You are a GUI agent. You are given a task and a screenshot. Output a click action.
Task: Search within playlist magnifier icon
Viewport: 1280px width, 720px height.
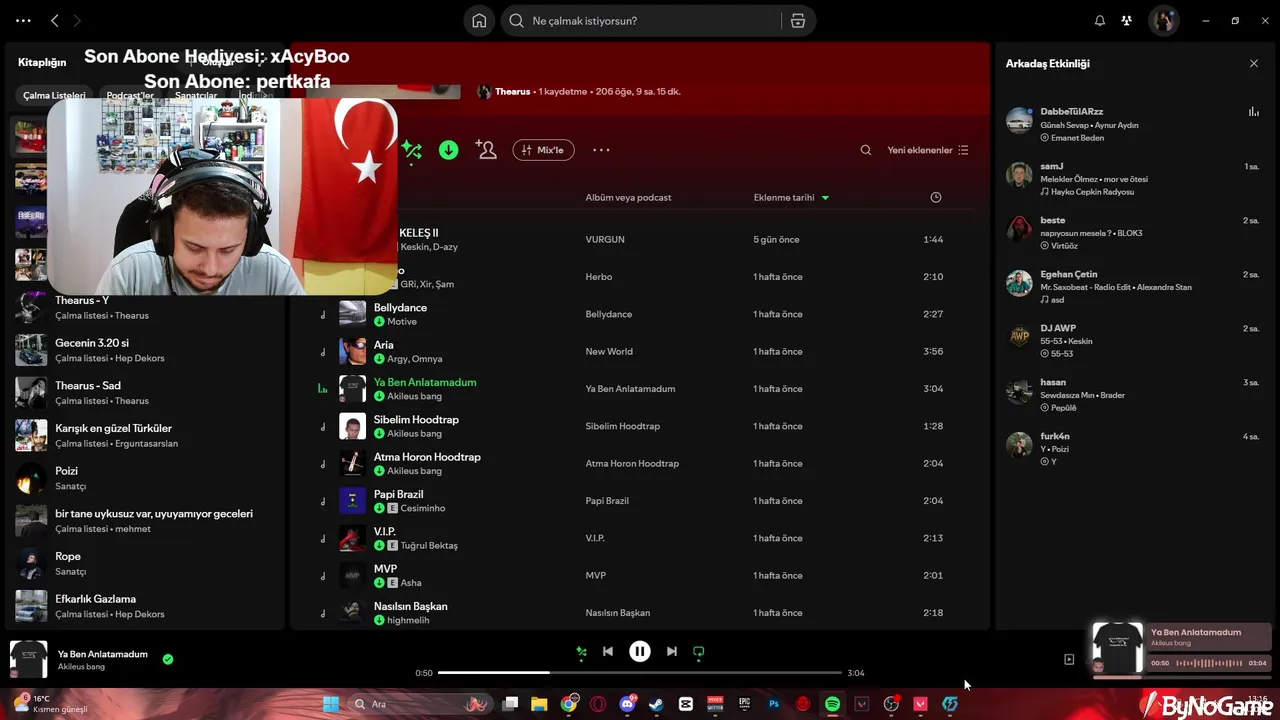point(866,150)
